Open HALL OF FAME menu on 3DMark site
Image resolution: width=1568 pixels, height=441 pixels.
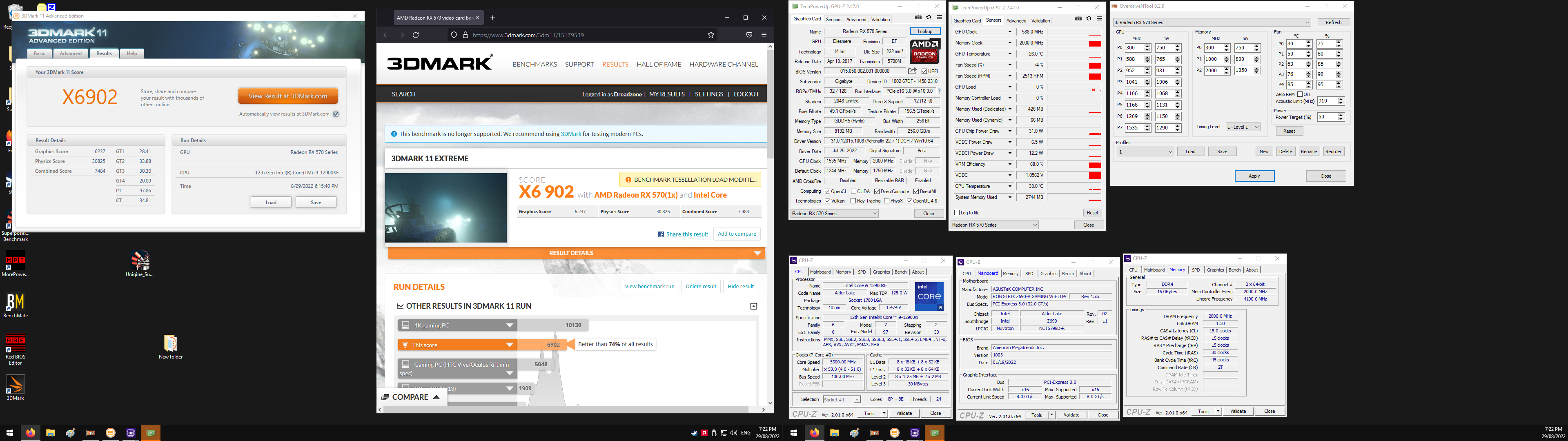659,64
